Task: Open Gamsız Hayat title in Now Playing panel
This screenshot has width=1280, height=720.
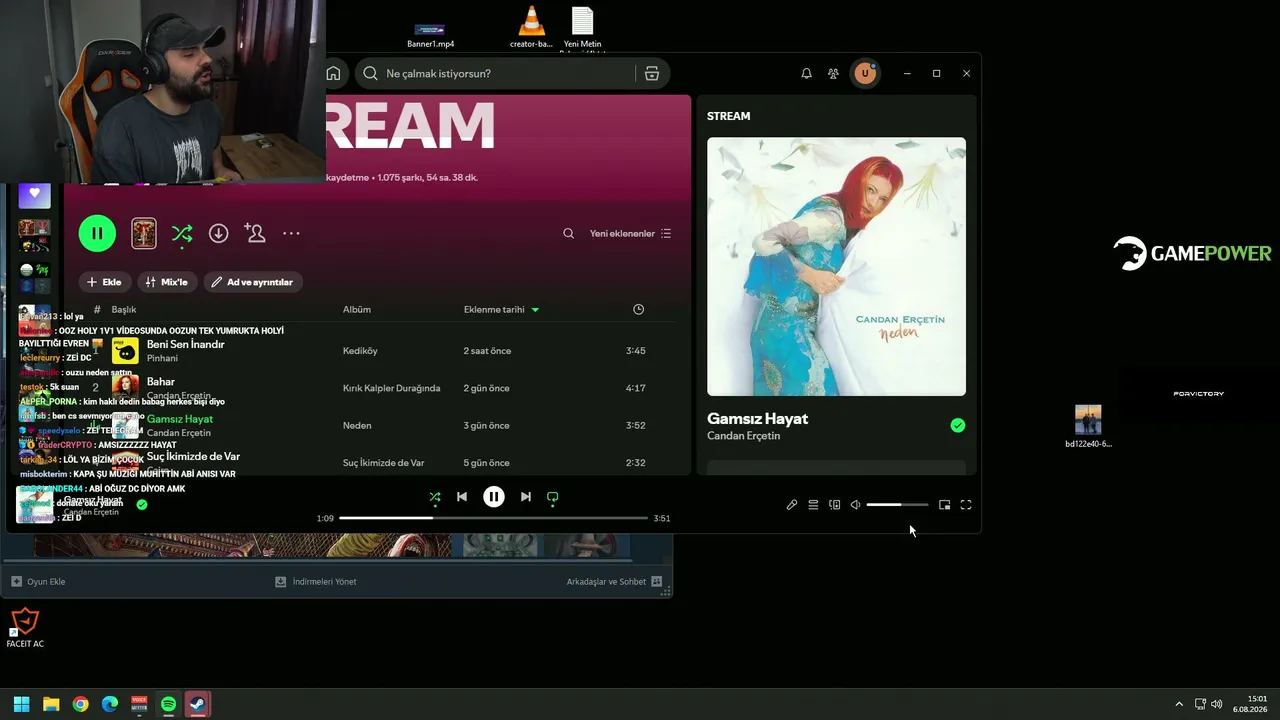Action: [x=757, y=418]
